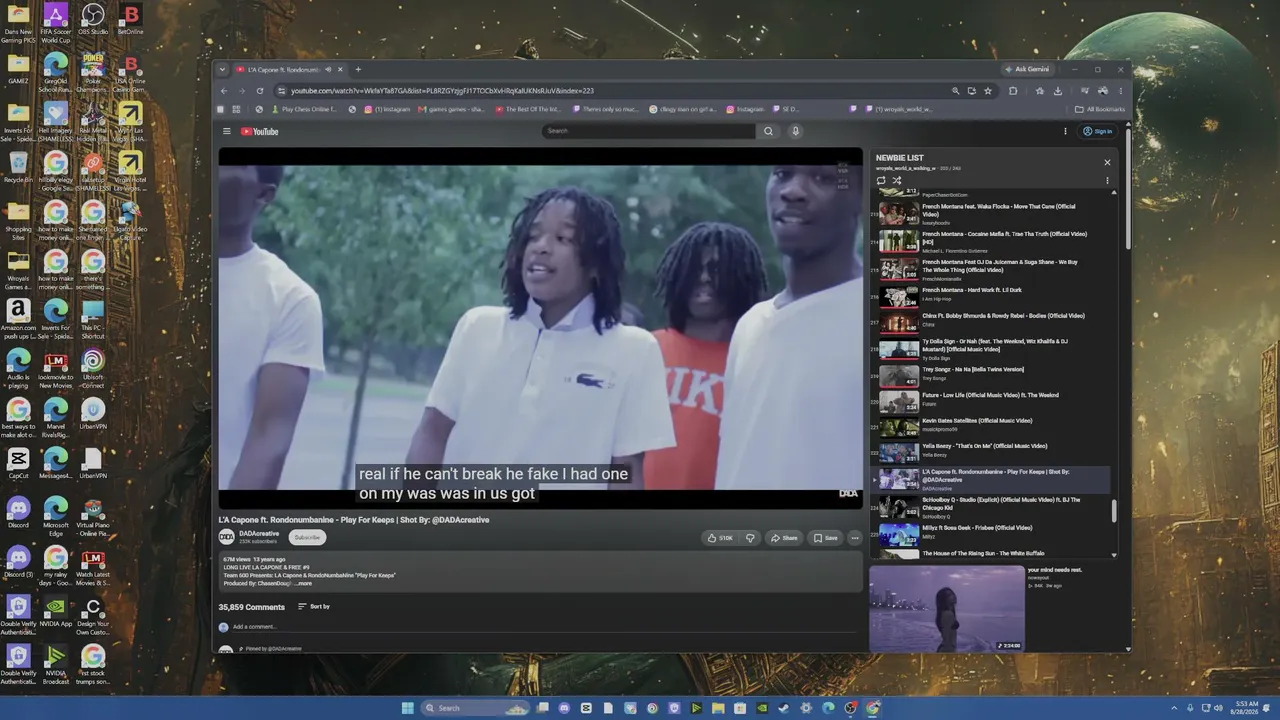
Task: Toggle playlist shuffle button
Action: click(897, 181)
